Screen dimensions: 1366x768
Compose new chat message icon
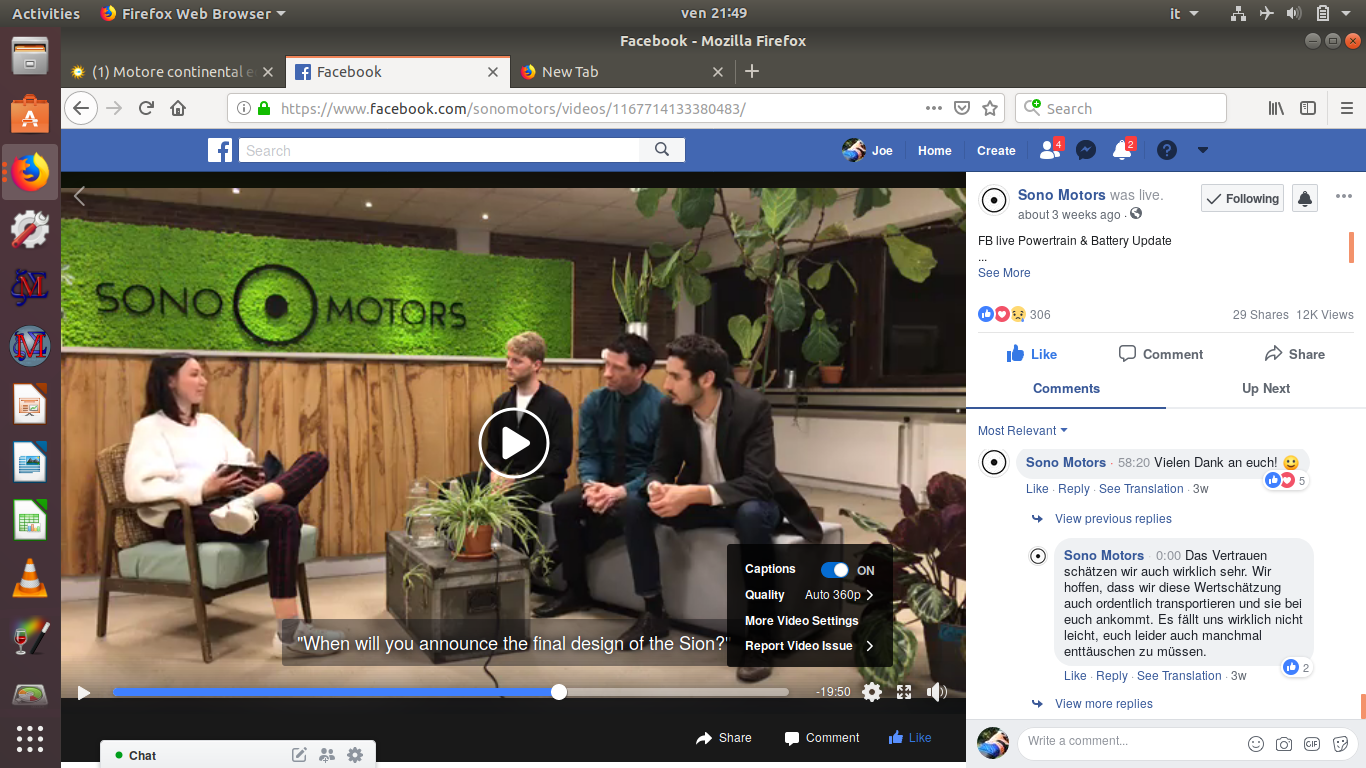[299, 755]
